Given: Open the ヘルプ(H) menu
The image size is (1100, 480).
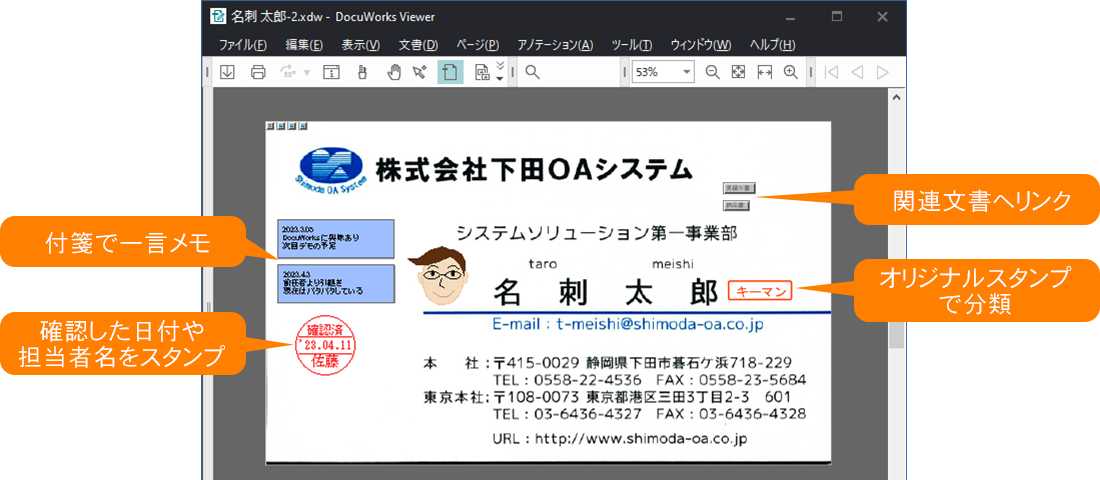Looking at the screenshot, I should click(x=772, y=45).
